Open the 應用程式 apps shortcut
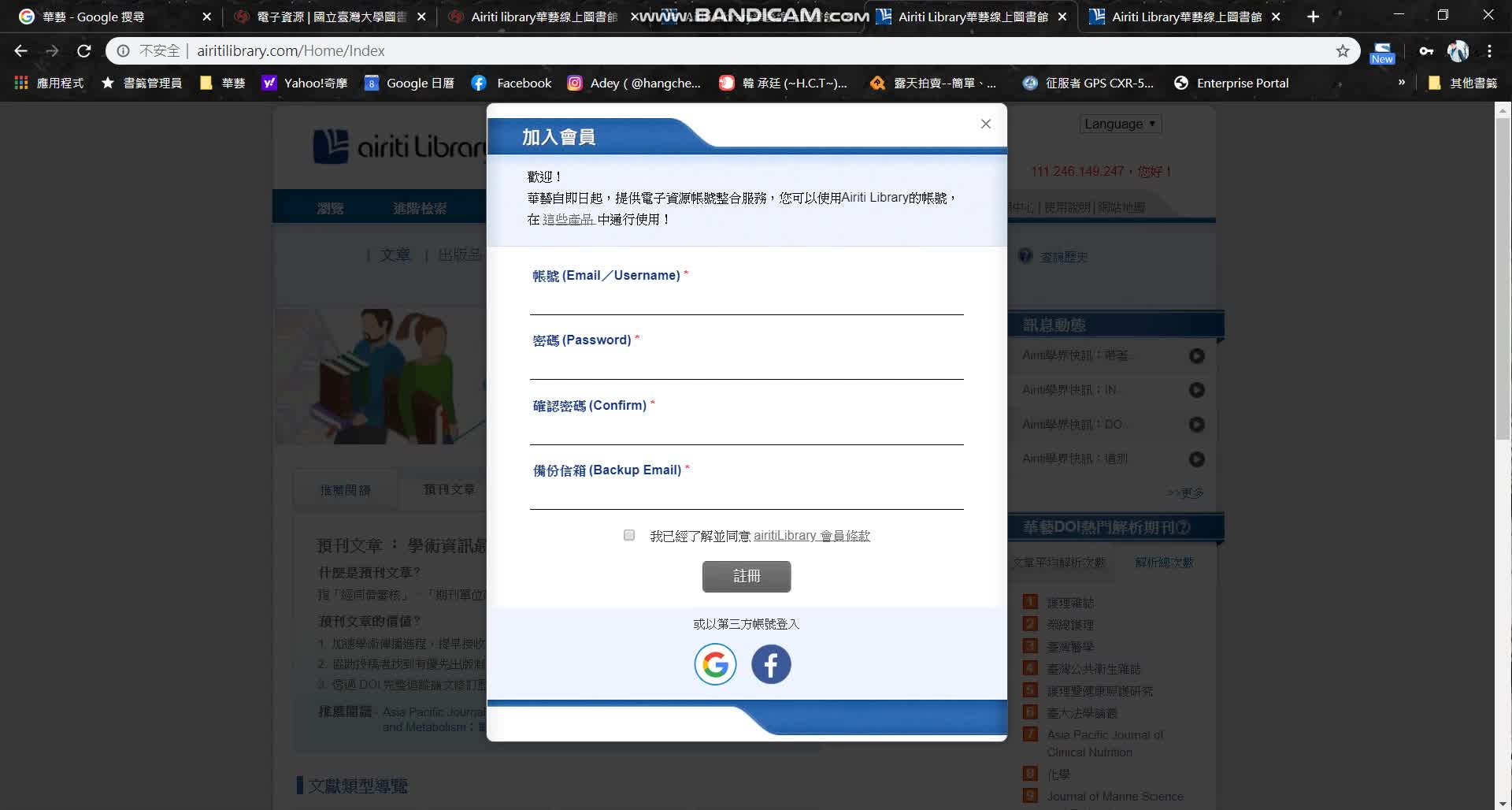The width and height of the screenshot is (1512, 810). click(x=49, y=83)
